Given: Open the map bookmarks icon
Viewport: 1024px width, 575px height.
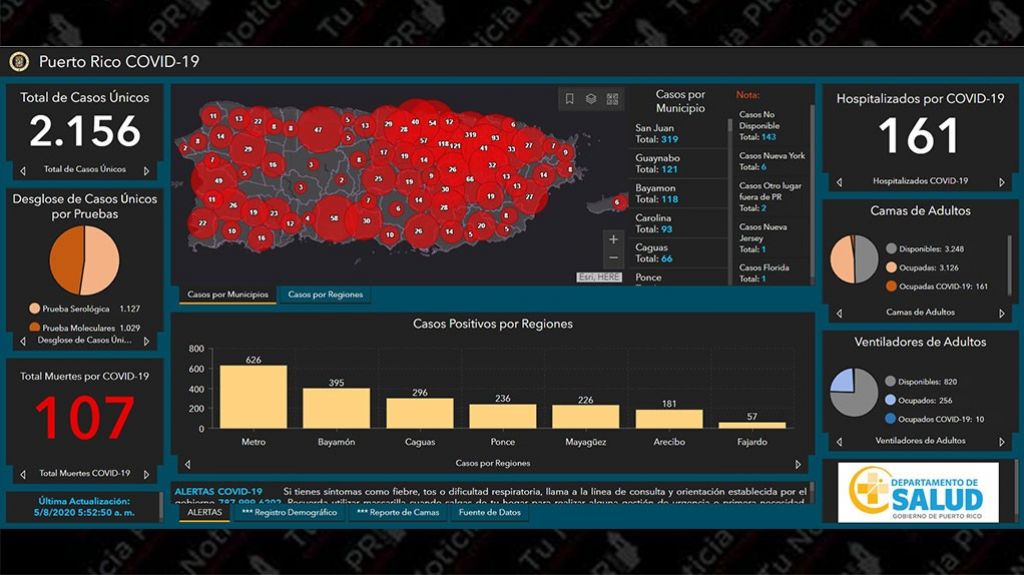Looking at the screenshot, I should coord(569,99).
